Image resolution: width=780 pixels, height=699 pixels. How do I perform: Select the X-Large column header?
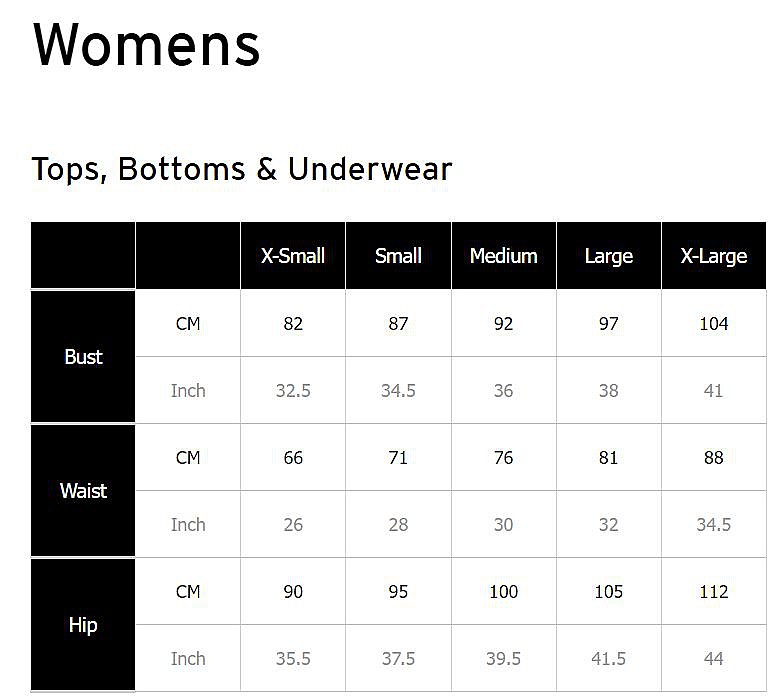pos(713,256)
